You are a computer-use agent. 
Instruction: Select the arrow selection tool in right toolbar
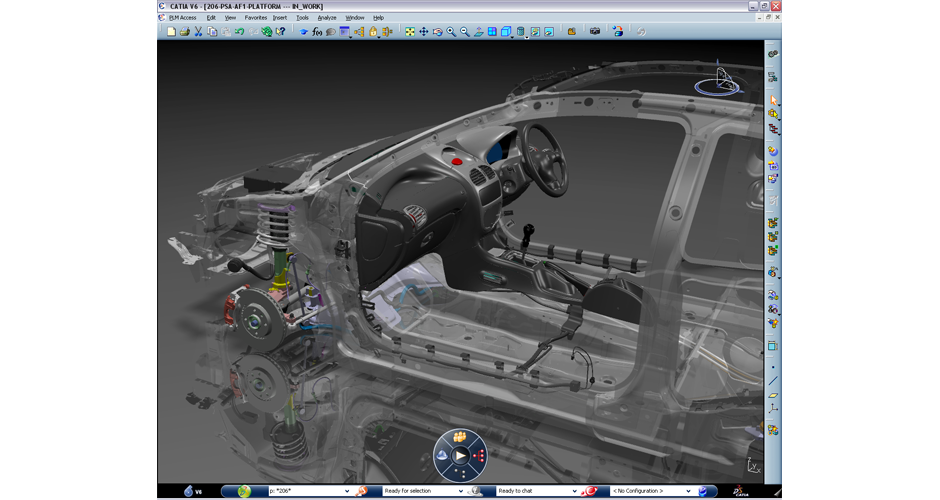click(x=773, y=101)
